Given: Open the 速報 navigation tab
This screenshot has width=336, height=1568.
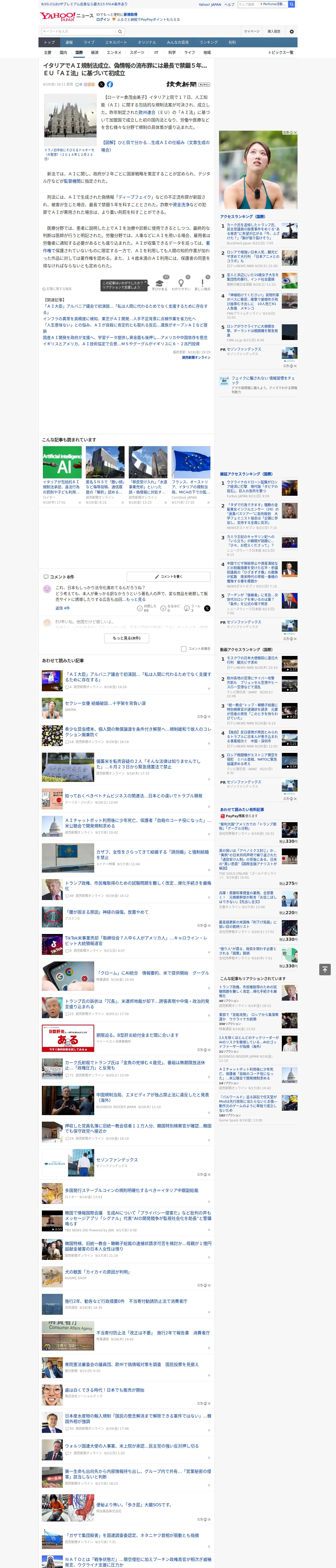Looking at the screenshot, I should pos(69,43).
